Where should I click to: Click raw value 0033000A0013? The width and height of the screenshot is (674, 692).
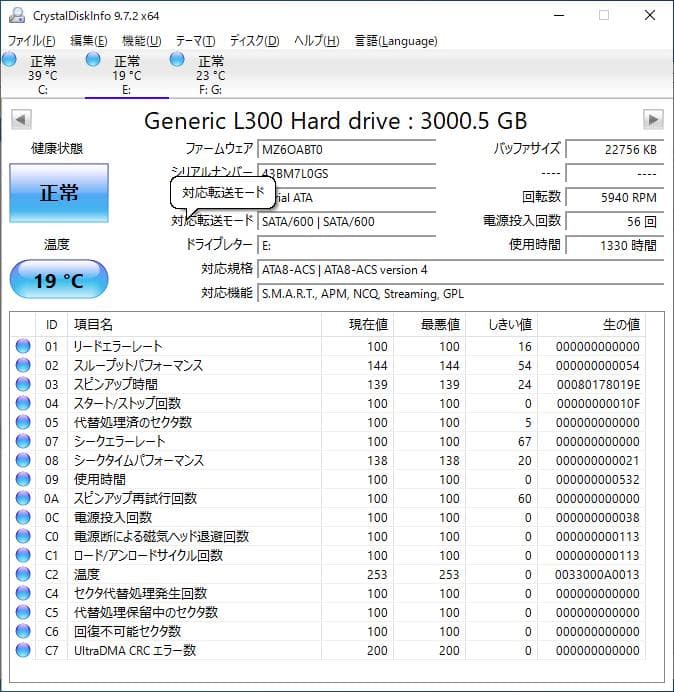tap(597, 574)
